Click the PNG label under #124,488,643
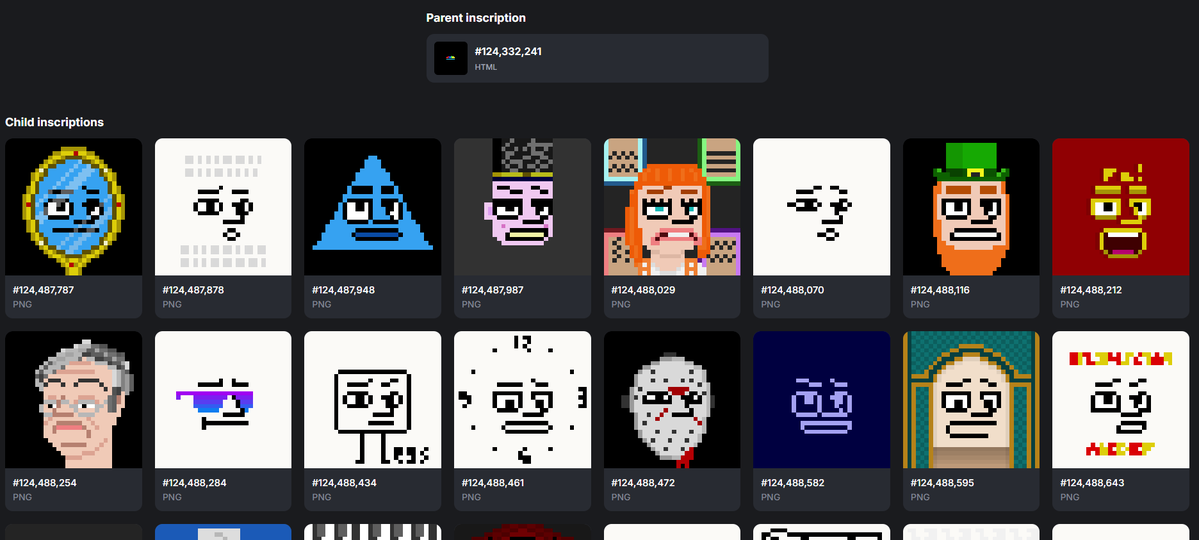The image size is (1199, 540). tap(1068, 497)
